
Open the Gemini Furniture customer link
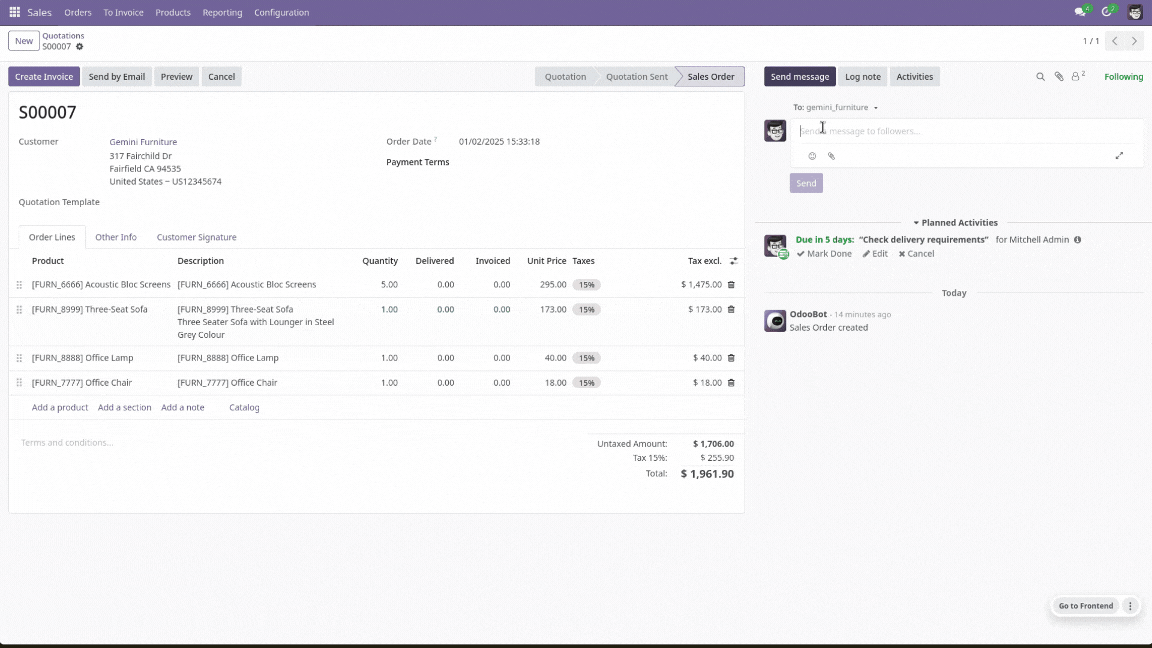coord(143,142)
